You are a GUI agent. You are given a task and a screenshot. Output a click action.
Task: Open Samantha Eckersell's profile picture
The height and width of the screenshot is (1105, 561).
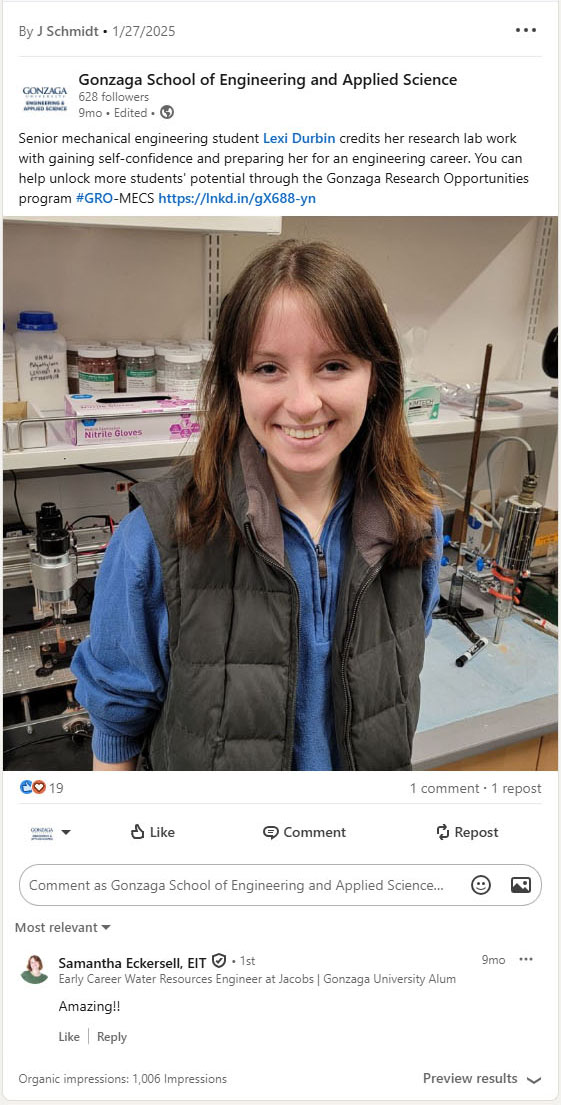point(34,969)
